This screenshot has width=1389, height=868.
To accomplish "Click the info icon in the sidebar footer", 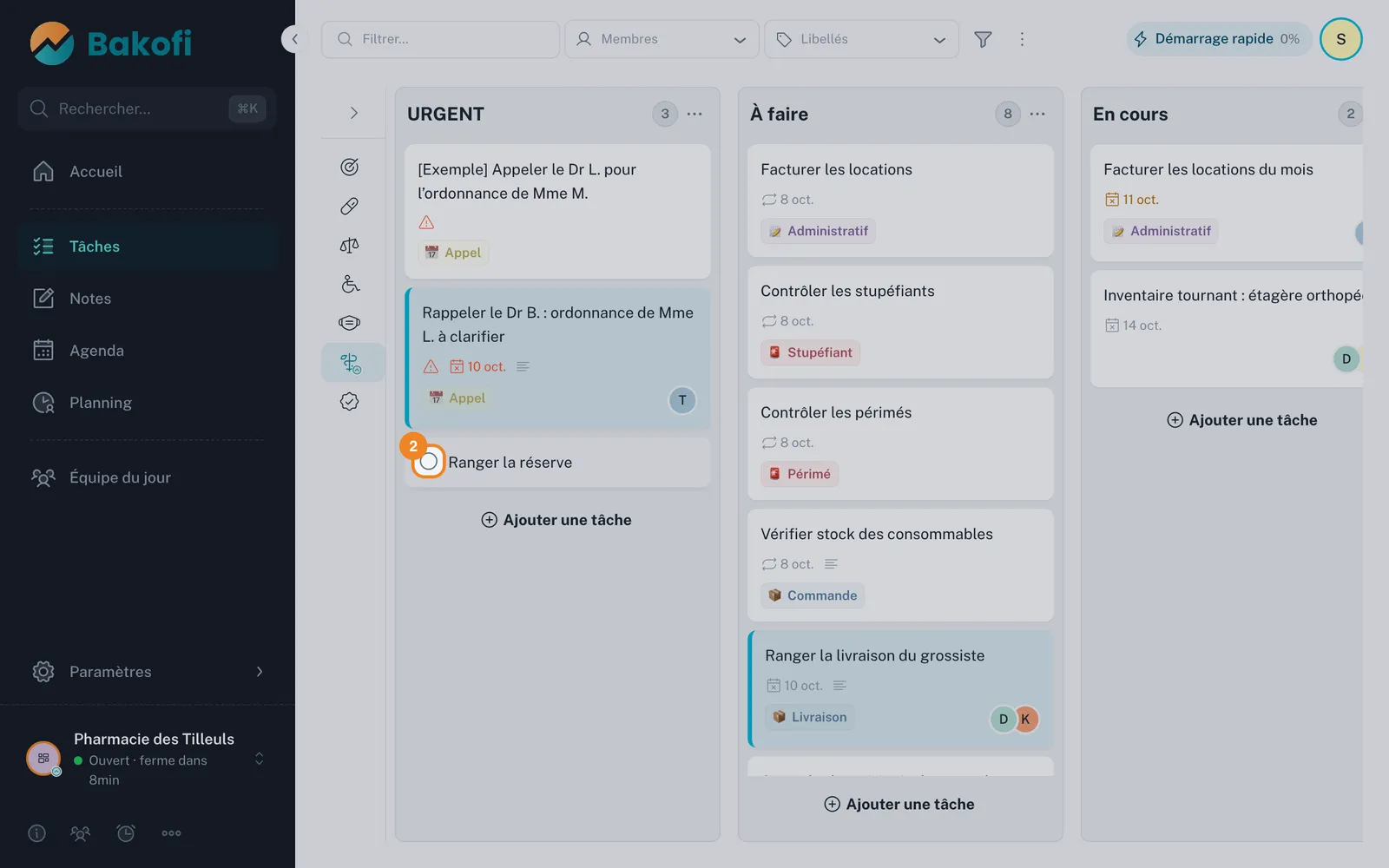I will pyautogui.click(x=36, y=833).
